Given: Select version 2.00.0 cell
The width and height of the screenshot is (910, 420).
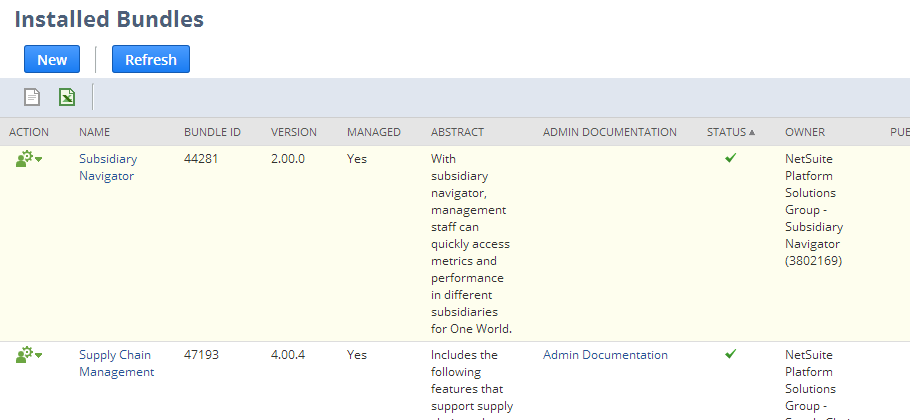Looking at the screenshot, I should [x=288, y=158].
